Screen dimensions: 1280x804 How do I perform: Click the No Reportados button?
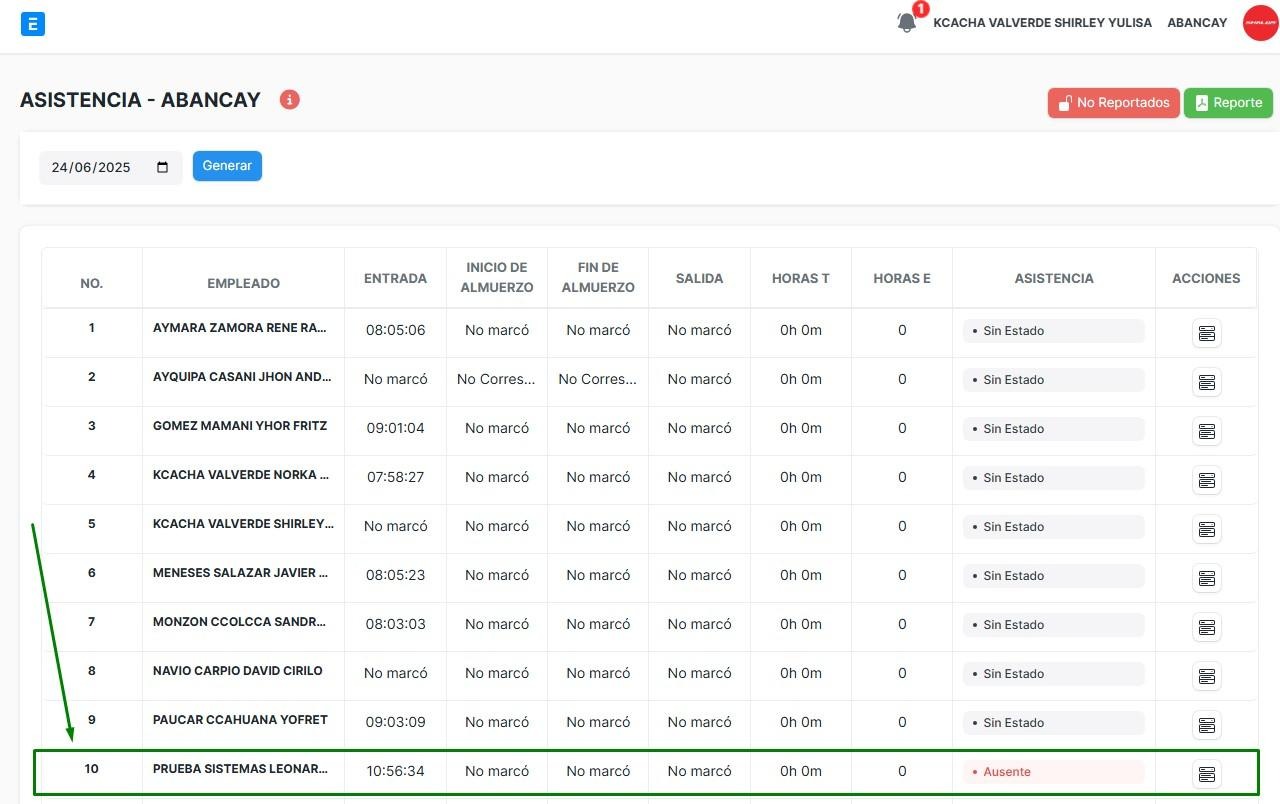pyautogui.click(x=1113, y=103)
